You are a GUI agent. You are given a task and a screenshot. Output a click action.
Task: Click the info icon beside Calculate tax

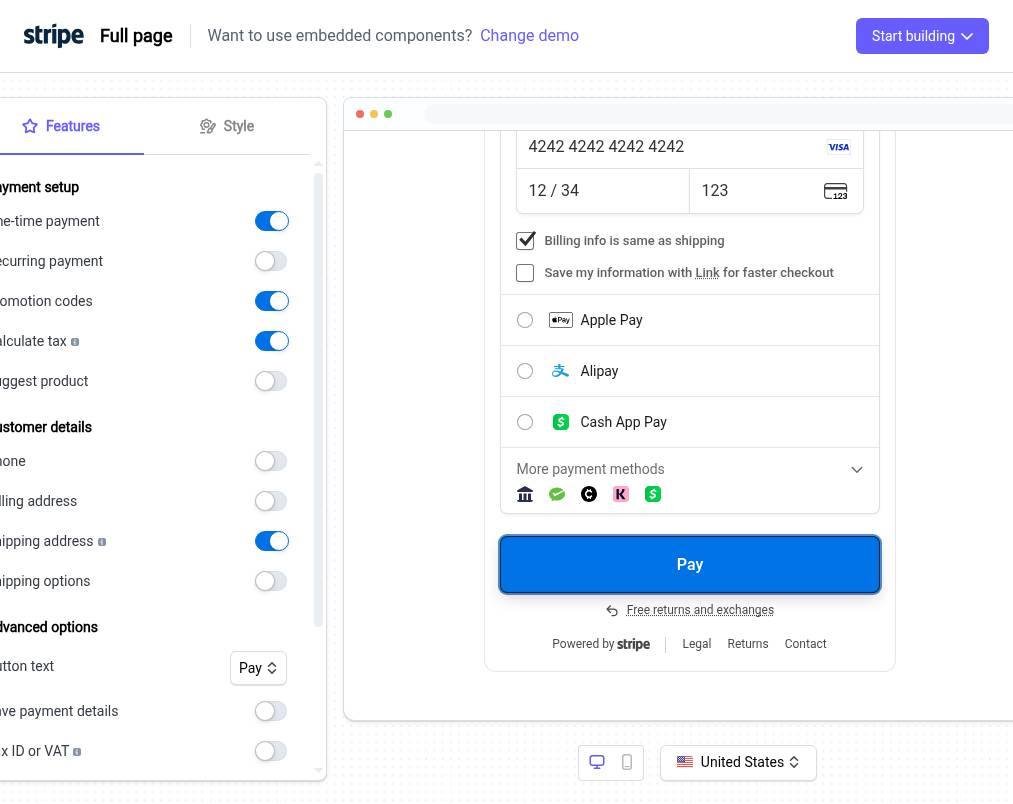75,342
